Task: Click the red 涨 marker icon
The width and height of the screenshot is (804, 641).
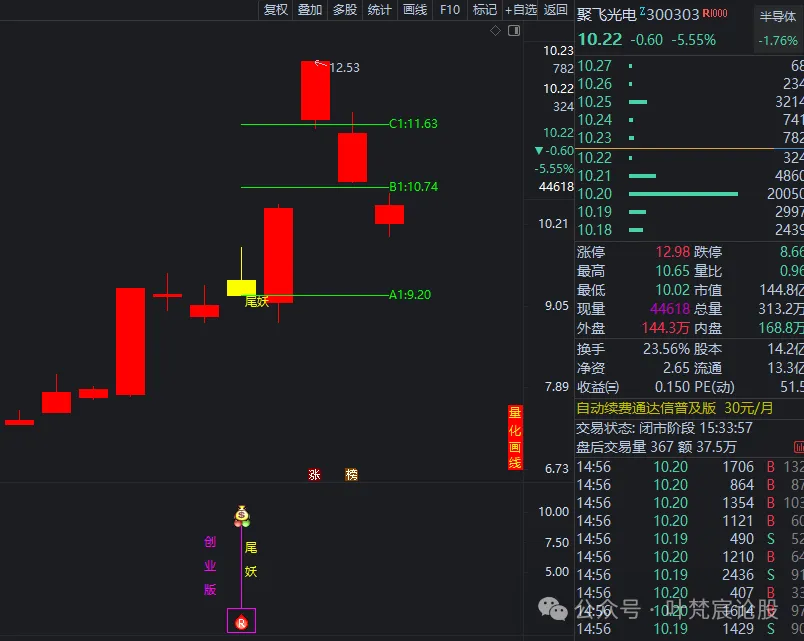Action: (x=315, y=475)
